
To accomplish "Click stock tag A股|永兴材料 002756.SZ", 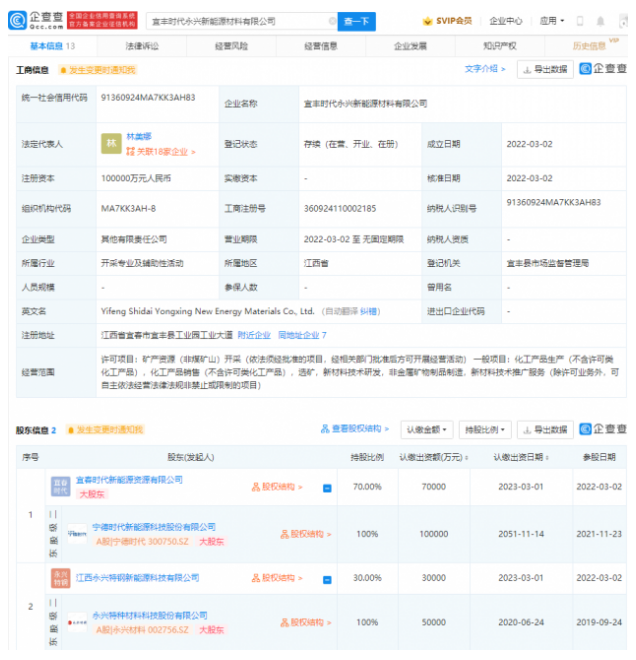I will point(142,630).
